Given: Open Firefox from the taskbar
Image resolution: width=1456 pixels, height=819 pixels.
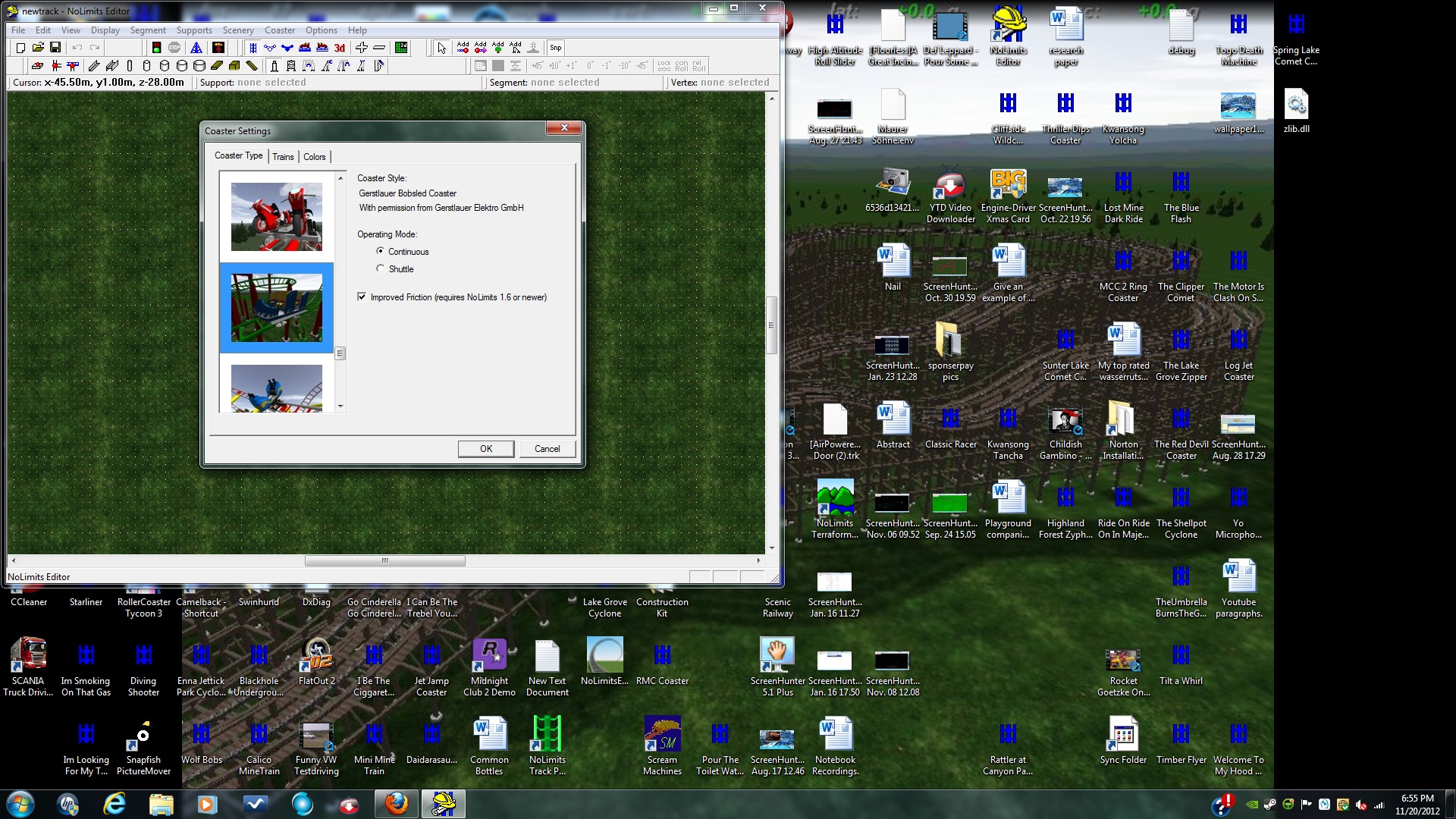Looking at the screenshot, I should (x=396, y=804).
